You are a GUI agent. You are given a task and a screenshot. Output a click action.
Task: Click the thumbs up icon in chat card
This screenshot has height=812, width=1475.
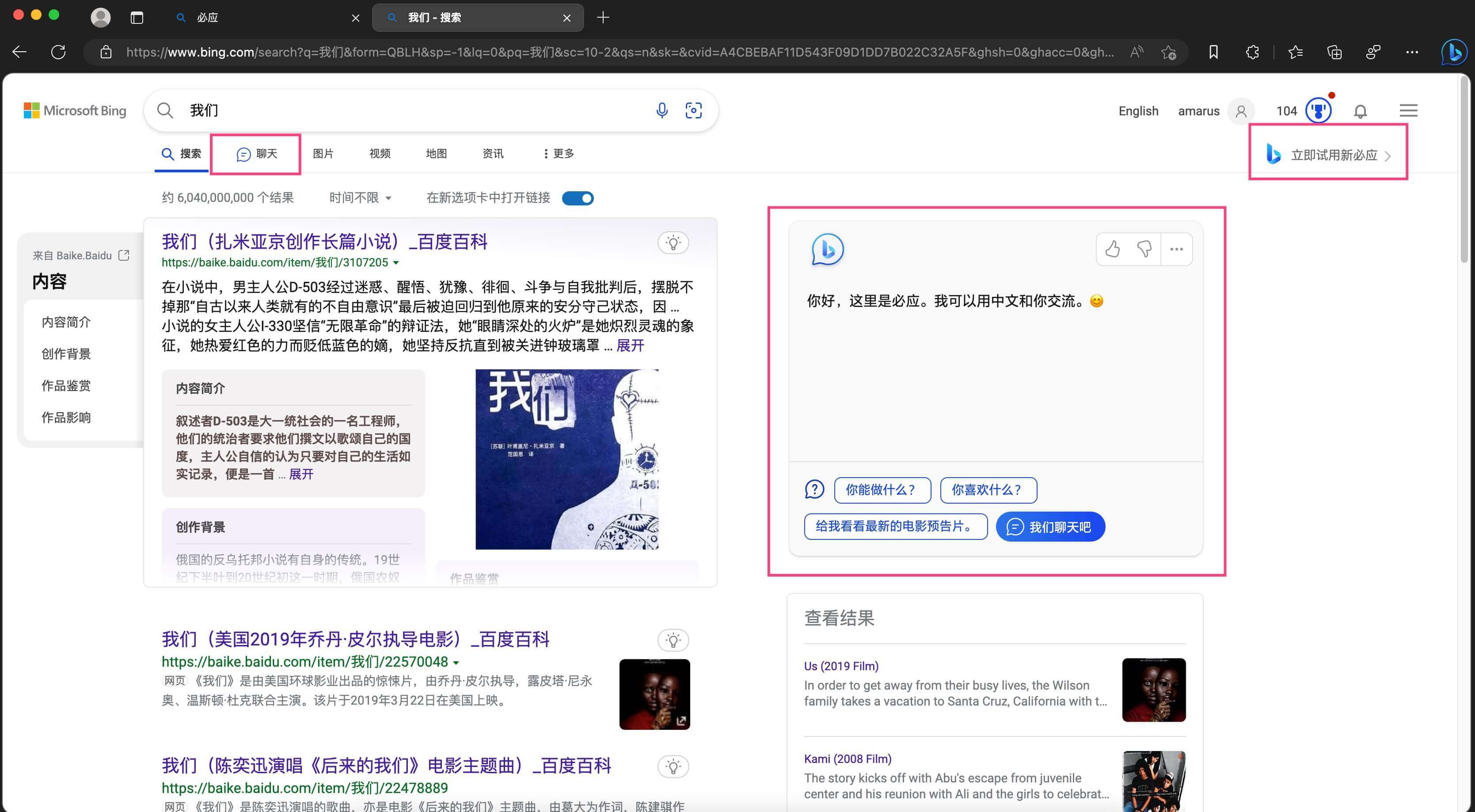tap(1112, 249)
